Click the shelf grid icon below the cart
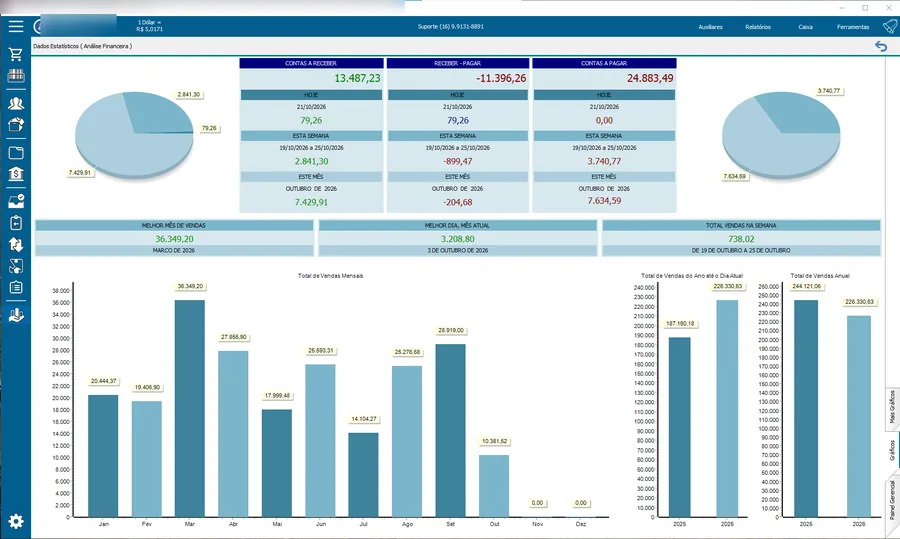The width and height of the screenshot is (900, 539). [x=15, y=75]
